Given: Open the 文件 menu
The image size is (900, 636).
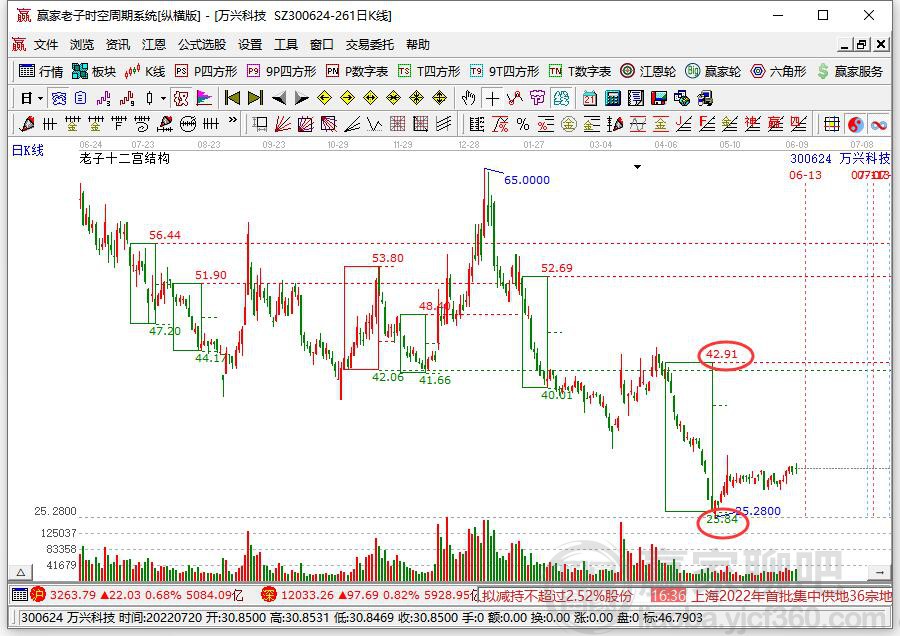Looking at the screenshot, I should coord(46,45).
